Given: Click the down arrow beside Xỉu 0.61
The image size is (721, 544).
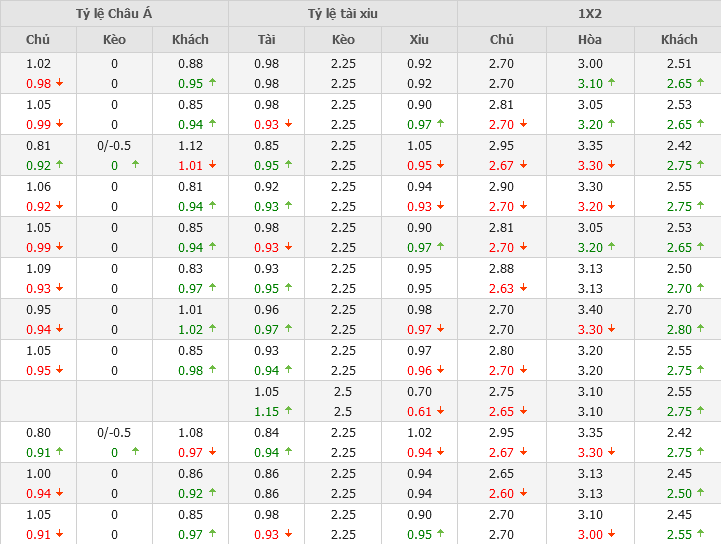Looking at the screenshot, I should point(440,411).
